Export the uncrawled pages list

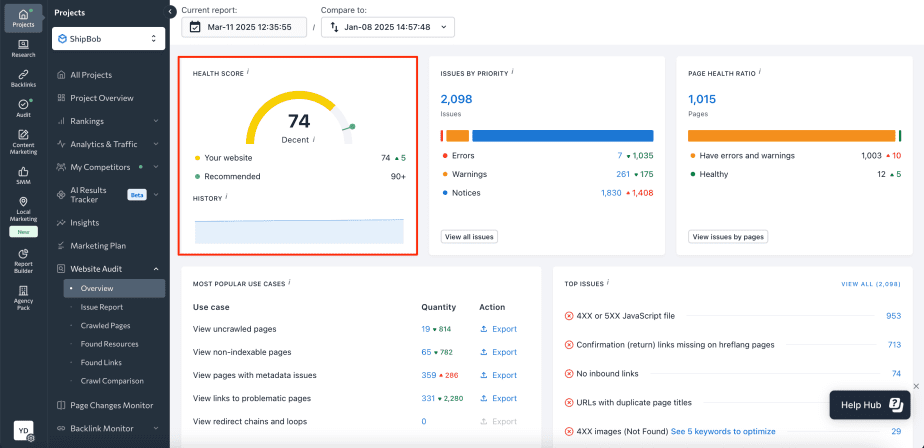[x=499, y=329]
